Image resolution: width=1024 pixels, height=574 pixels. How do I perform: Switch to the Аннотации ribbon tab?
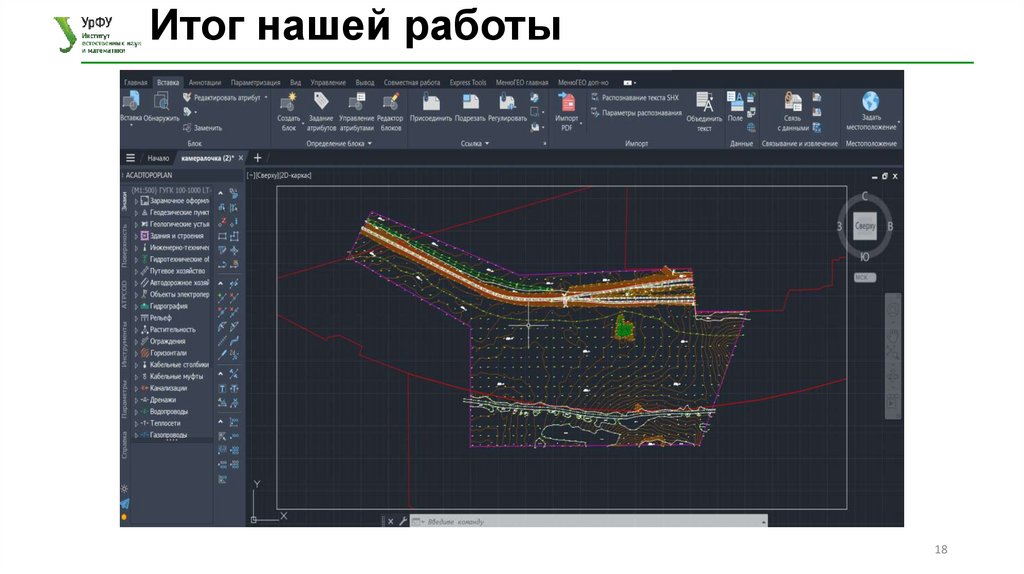[204, 82]
